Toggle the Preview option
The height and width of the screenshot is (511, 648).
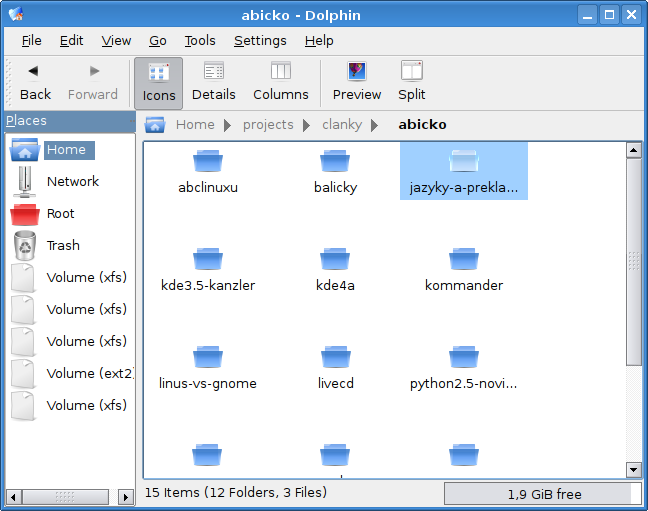(x=357, y=83)
